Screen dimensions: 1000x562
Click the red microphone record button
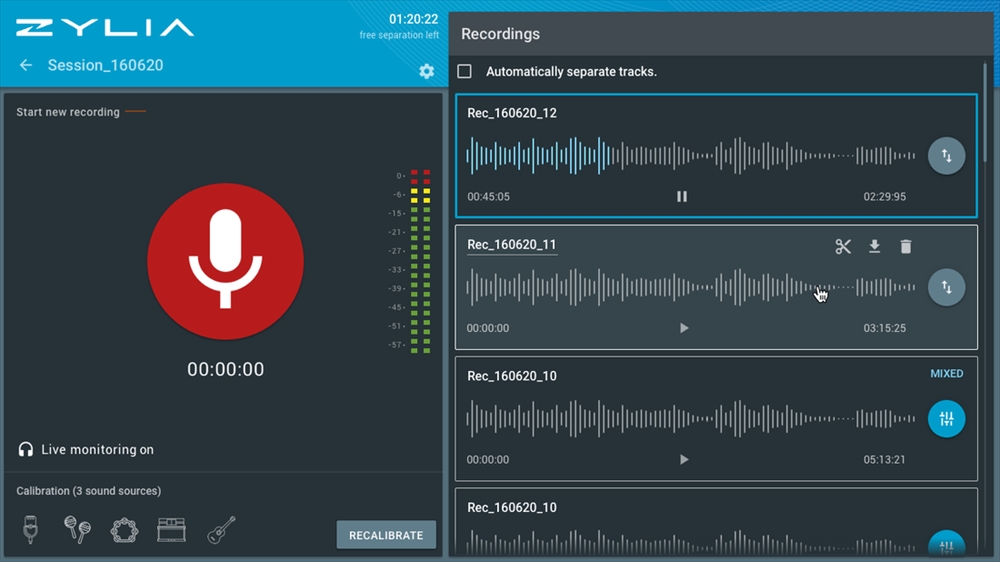coord(225,261)
